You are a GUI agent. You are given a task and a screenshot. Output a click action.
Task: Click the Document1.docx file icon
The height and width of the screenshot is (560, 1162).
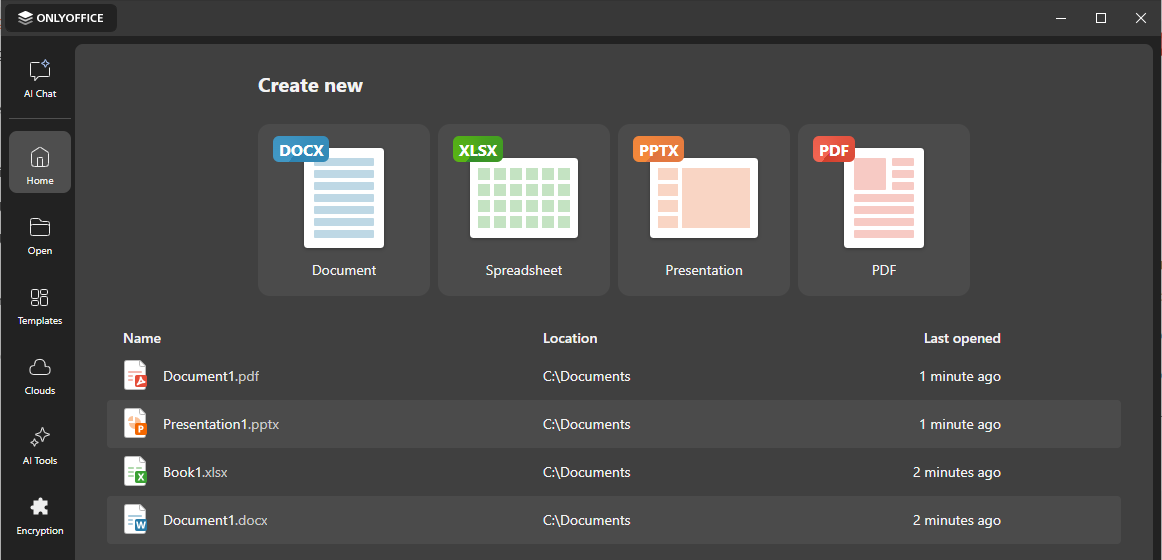[x=136, y=520]
